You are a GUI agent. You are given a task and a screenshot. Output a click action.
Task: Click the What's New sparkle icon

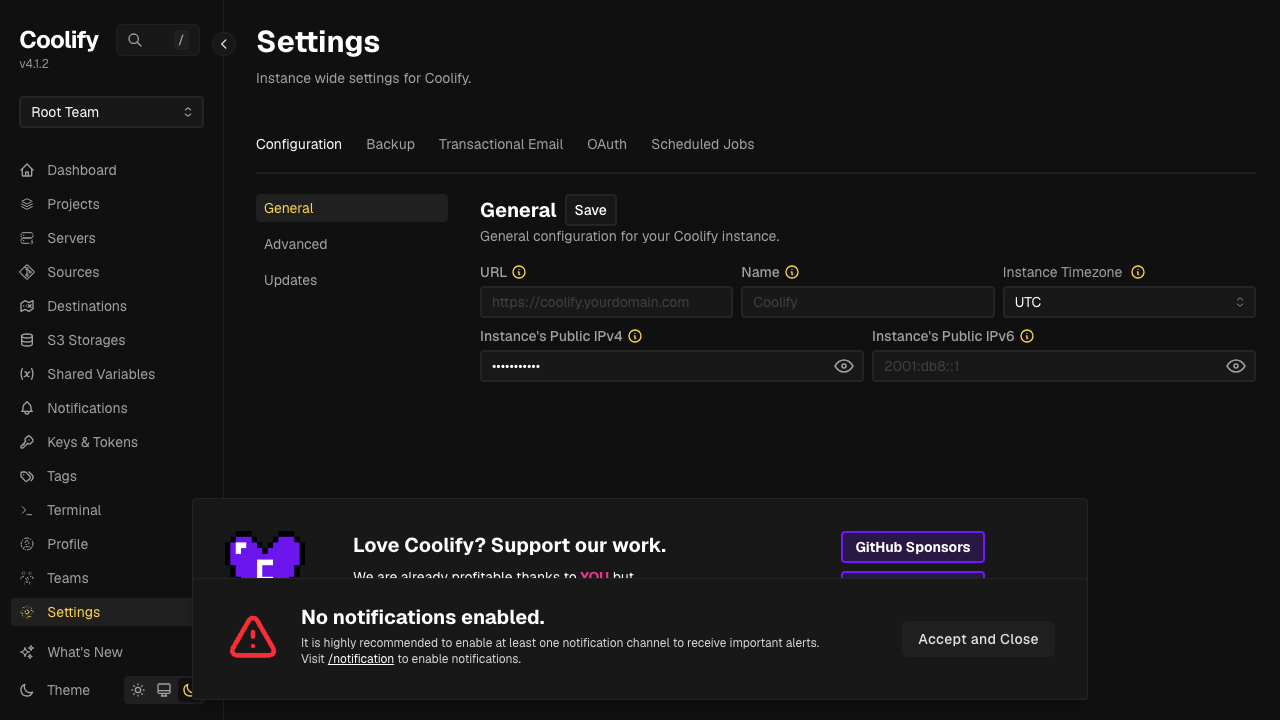coord(27,652)
